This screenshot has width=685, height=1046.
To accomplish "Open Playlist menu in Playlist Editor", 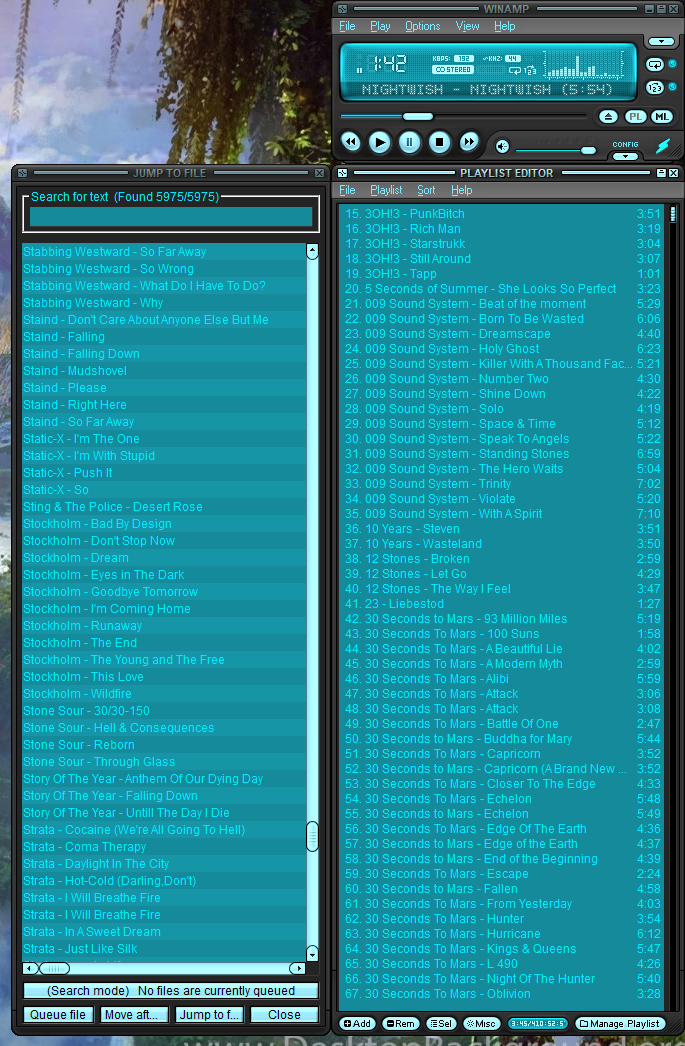I will 386,190.
